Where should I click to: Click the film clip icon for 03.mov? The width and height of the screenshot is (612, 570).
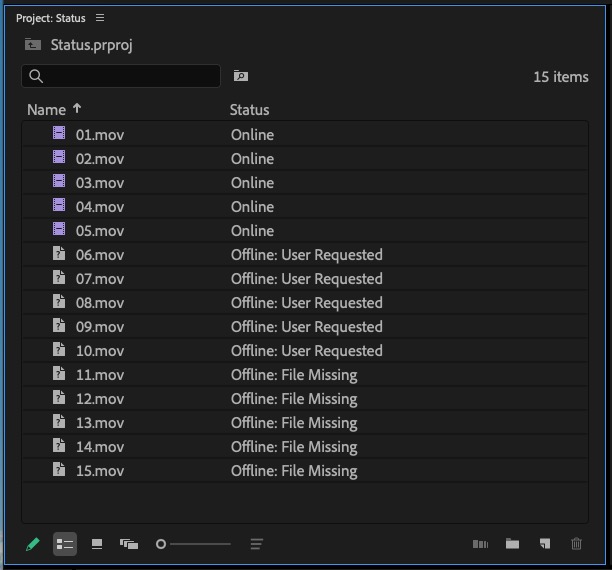(x=59, y=181)
